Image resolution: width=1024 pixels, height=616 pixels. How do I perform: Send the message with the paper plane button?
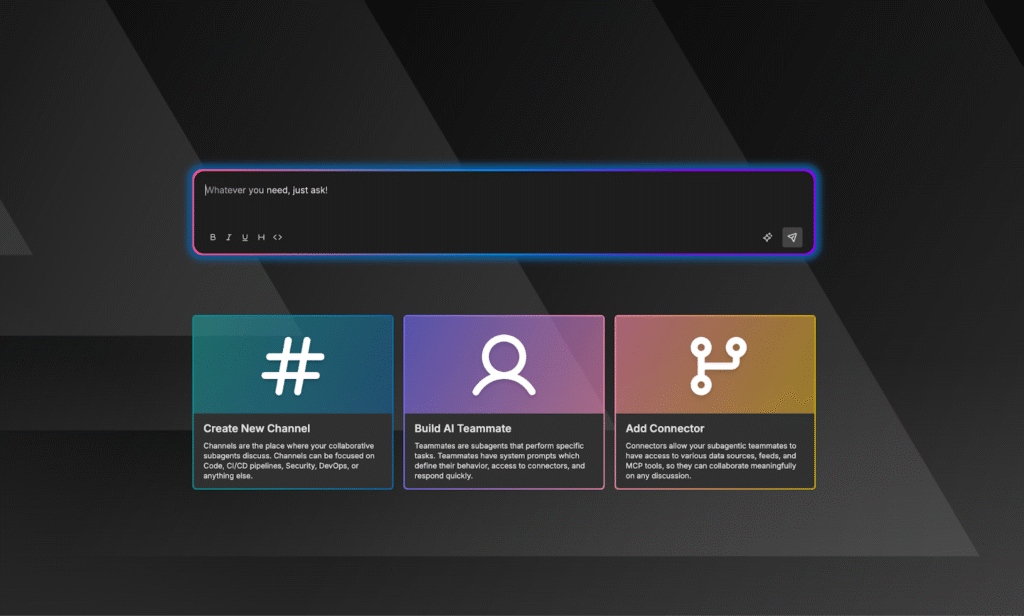(792, 237)
